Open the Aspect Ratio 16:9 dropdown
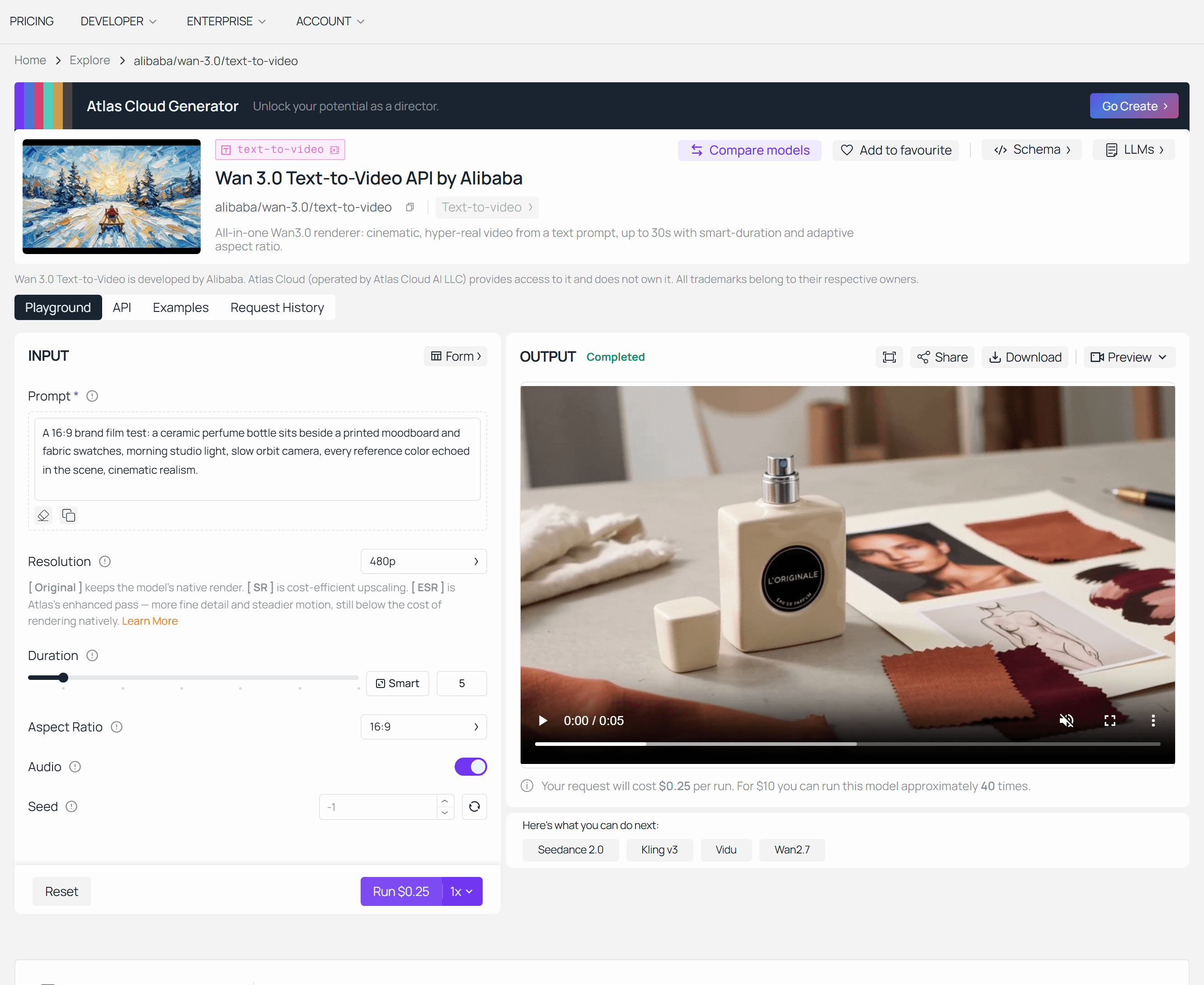 (x=423, y=727)
